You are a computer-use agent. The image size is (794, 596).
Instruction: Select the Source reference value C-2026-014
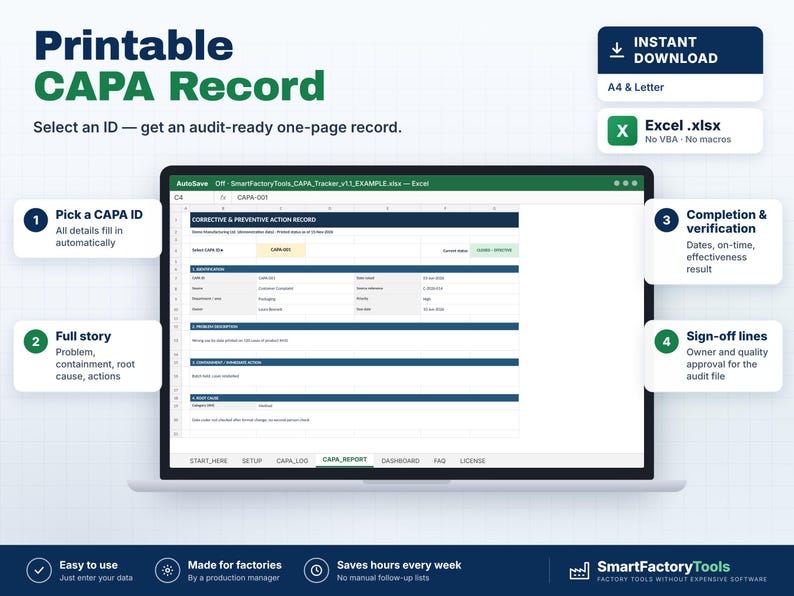[469, 289]
